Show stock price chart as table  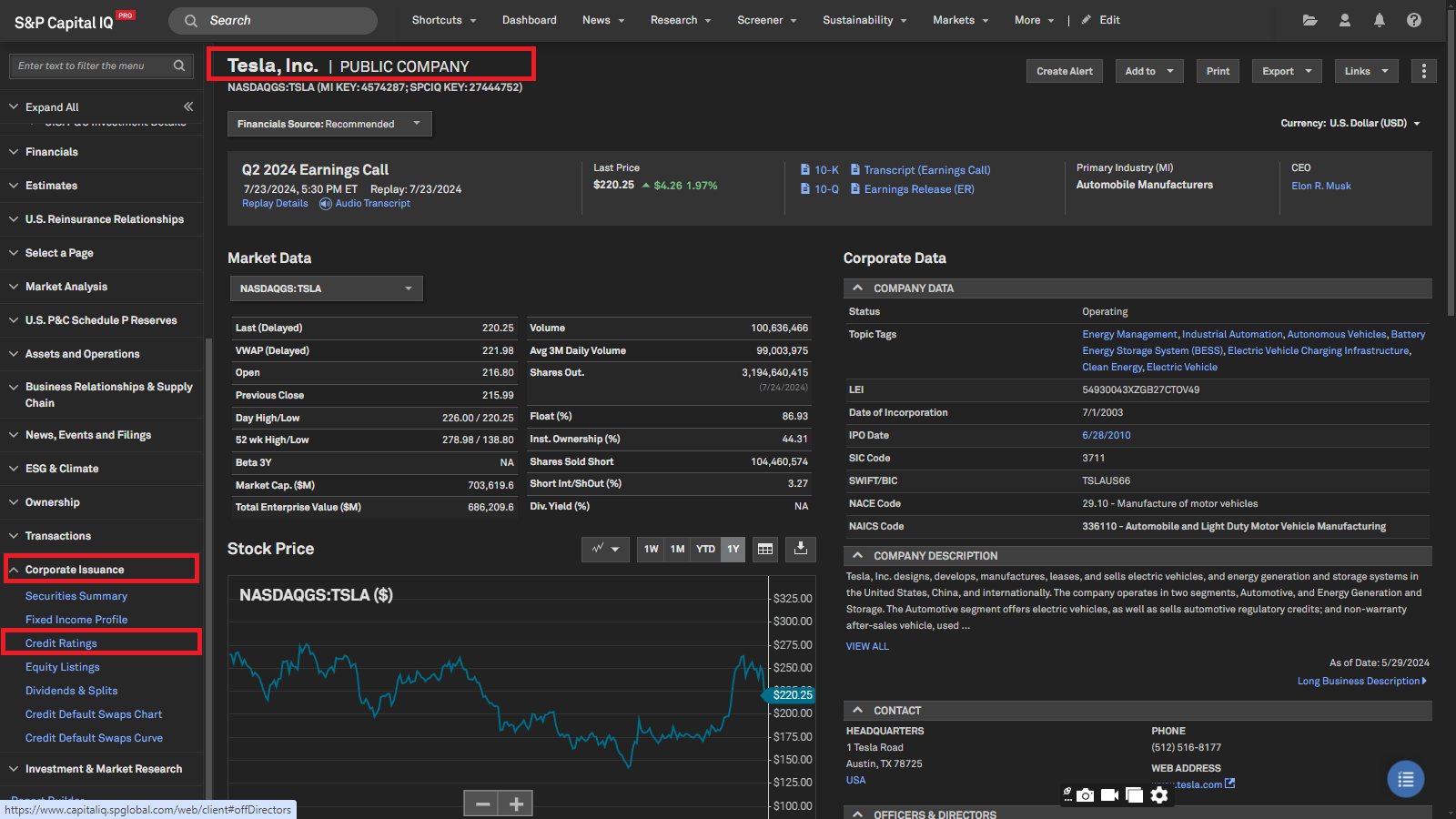765,549
